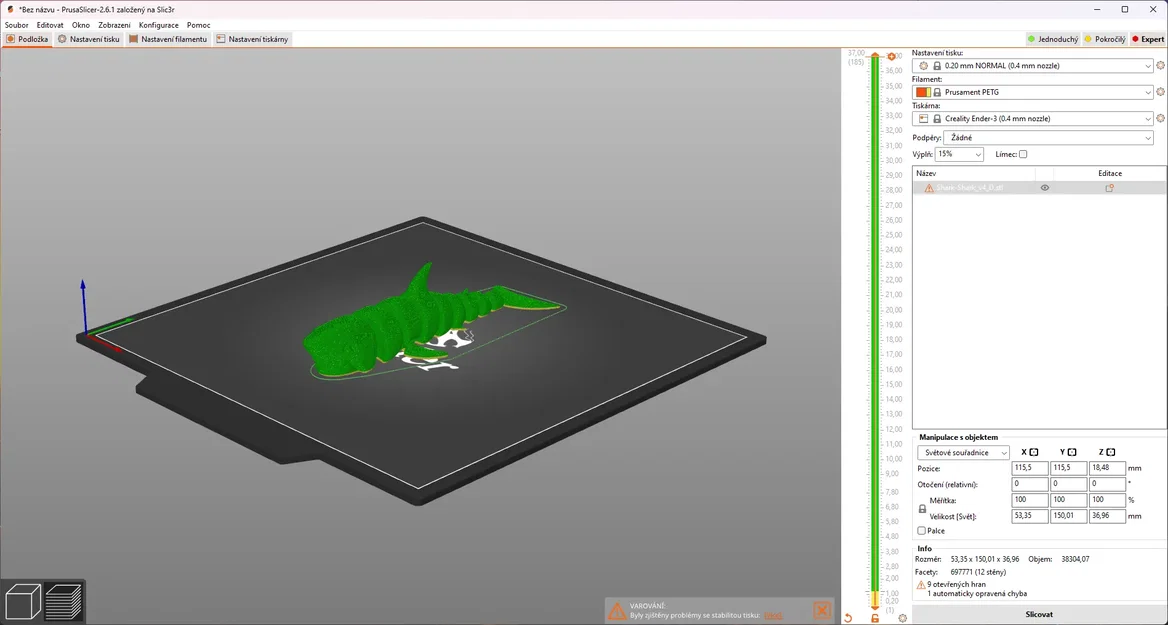Open the Podpěry supports dropdown

click(x=1048, y=138)
